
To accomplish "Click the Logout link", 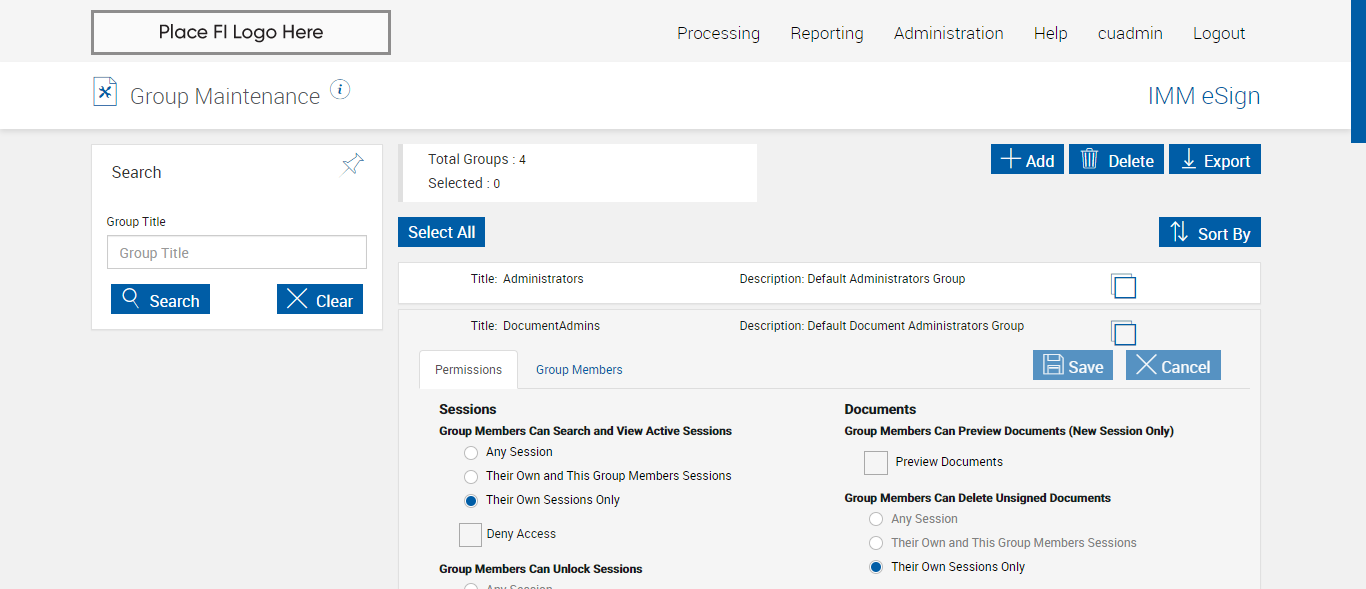I will click(1219, 33).
